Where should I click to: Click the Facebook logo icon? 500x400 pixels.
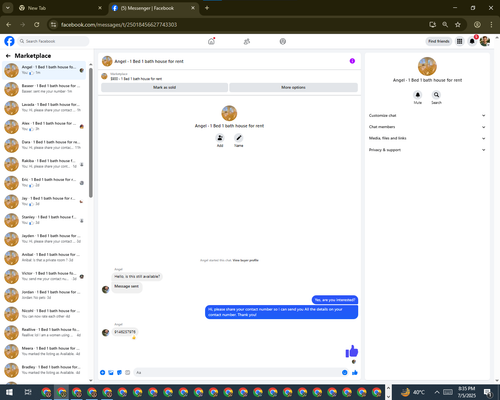pos(9,41)
